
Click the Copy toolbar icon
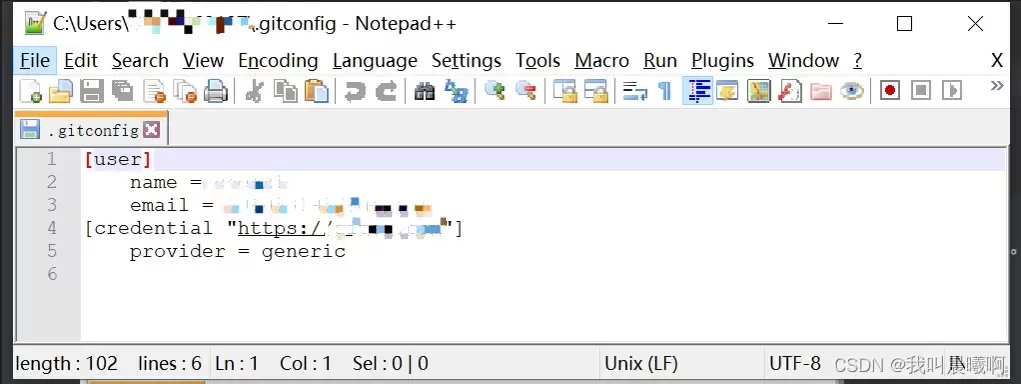(x=285, y=91)
